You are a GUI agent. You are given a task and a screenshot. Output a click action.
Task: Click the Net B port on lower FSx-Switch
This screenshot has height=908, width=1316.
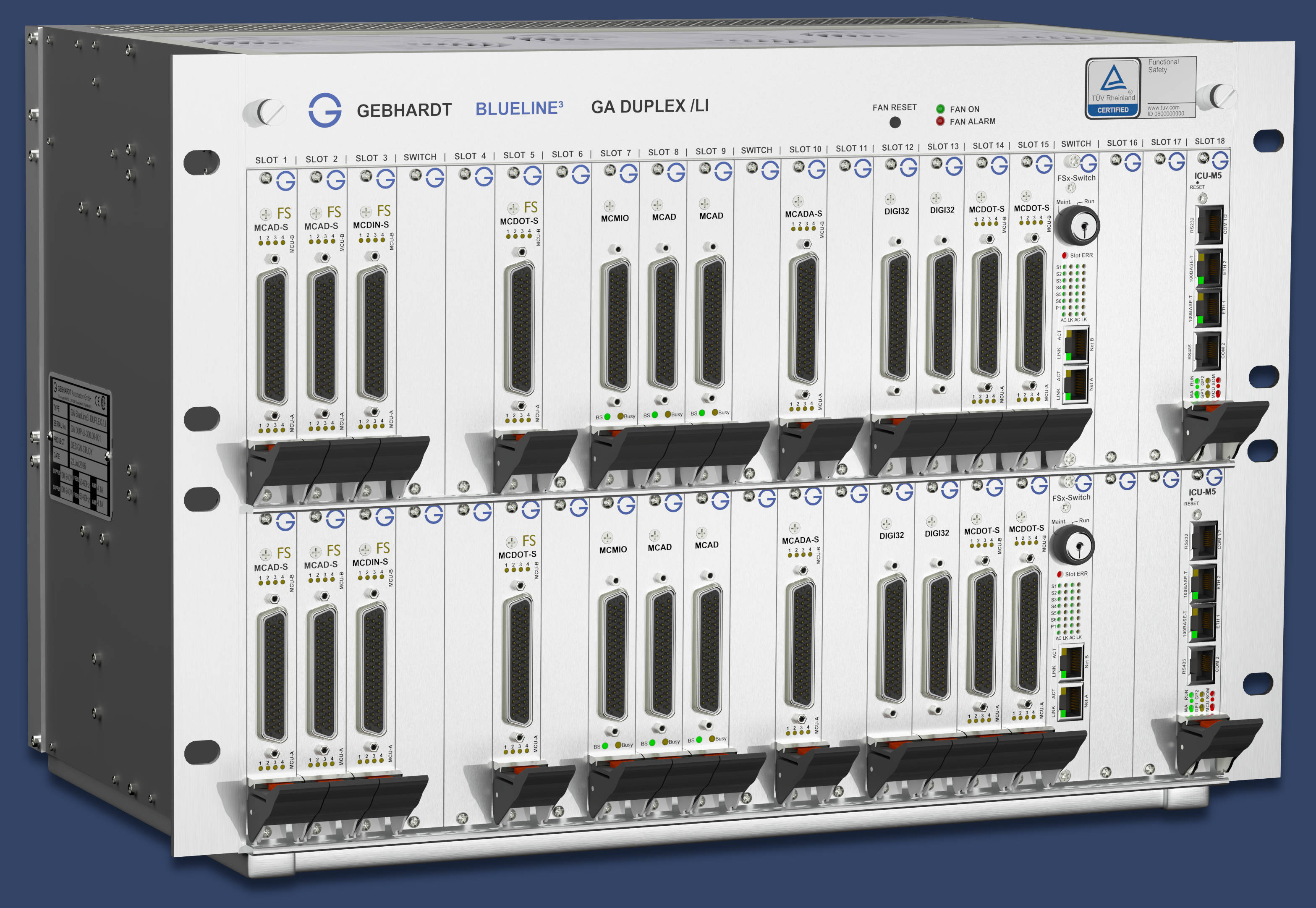pyautogui.click(x=1071, y=662)
